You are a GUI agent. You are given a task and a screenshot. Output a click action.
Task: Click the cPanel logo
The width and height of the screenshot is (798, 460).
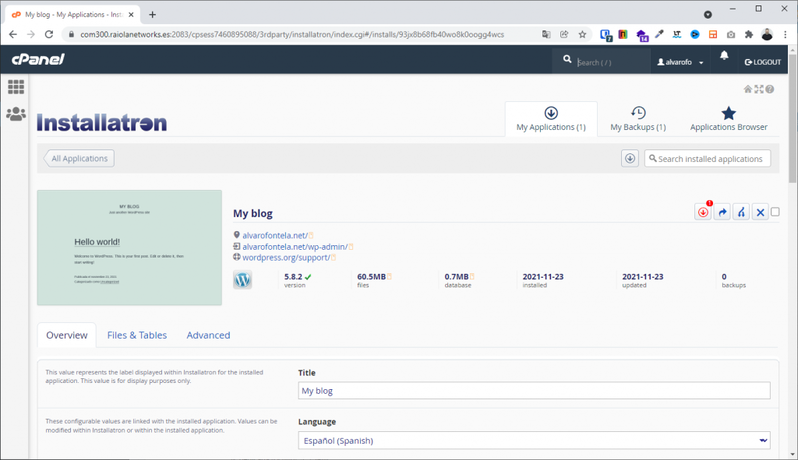(38, 60)
